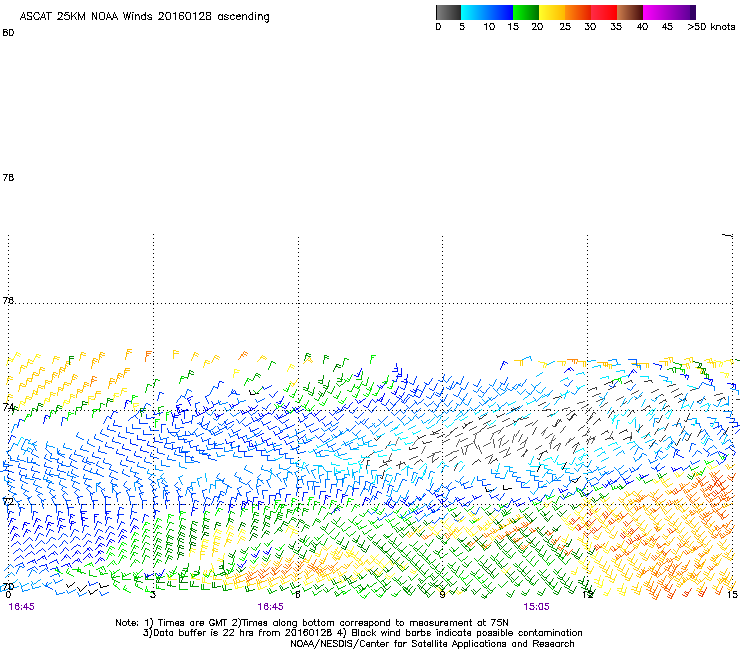Image resolution: width=740 pixels, height=650 pixels.
Task: Select the 12 longitude axis label
Action: click(587, 595)
